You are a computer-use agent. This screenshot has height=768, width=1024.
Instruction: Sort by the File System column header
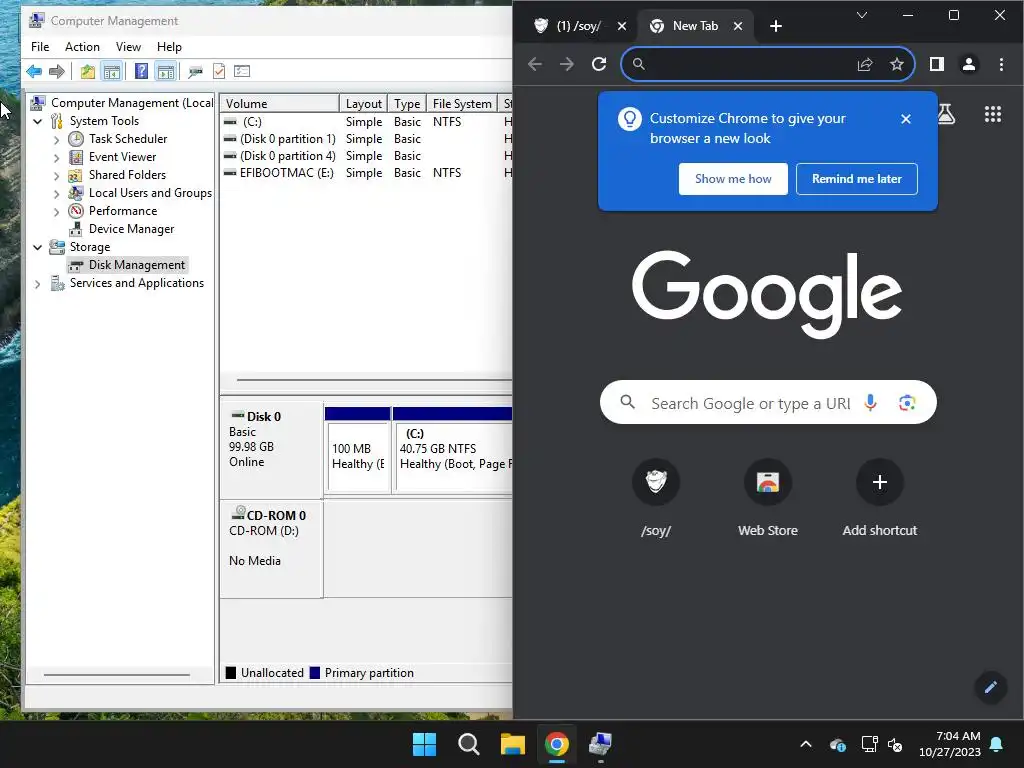click(462, 103)
